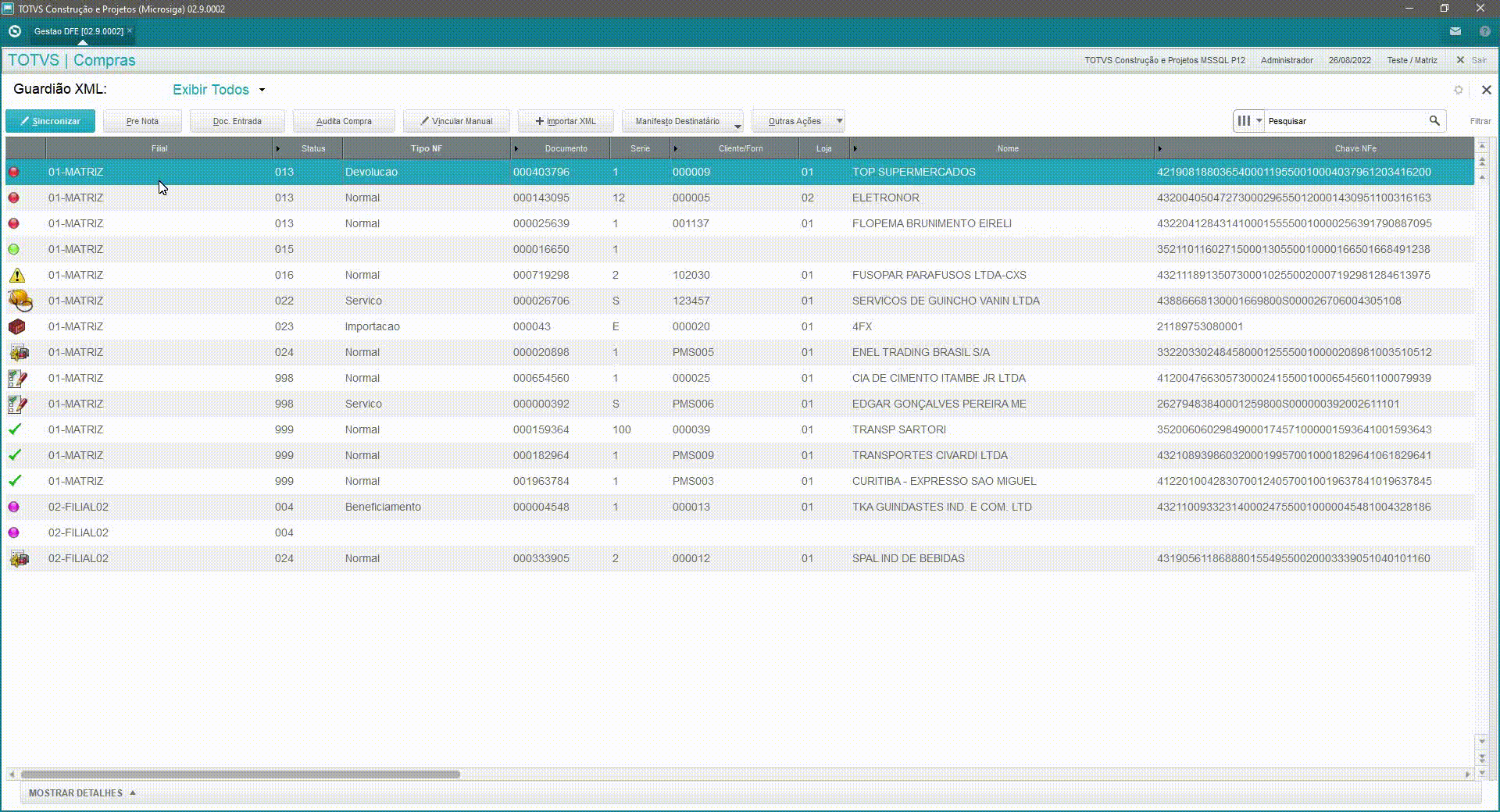Image resolution: width=1500 pixels, height=812 pixels.
Task: Sort by the Tipo NF column header
Action: 426,148
